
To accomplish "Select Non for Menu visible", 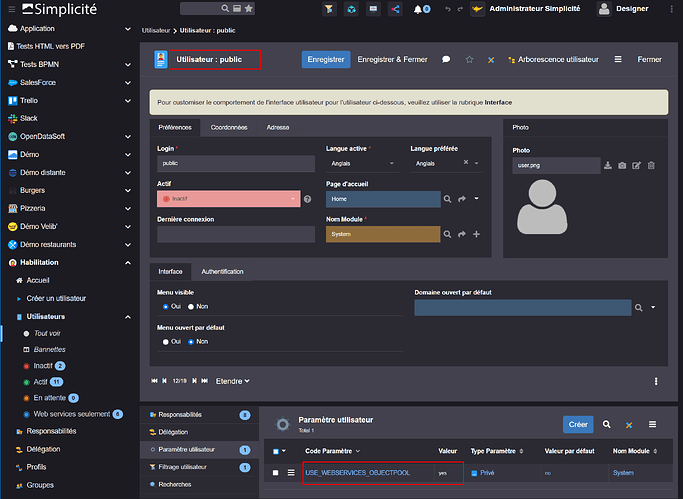I will (191, 307).
